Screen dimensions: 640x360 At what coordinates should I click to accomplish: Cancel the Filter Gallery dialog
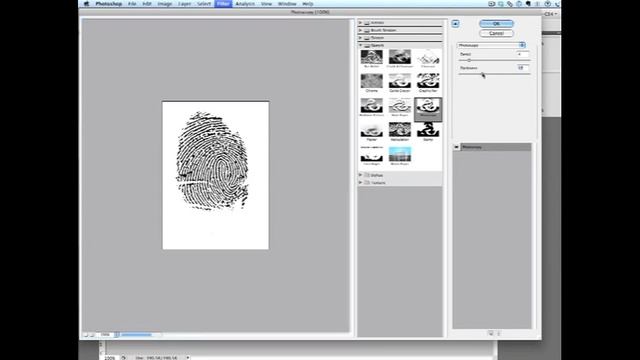(x=496, y=33)
